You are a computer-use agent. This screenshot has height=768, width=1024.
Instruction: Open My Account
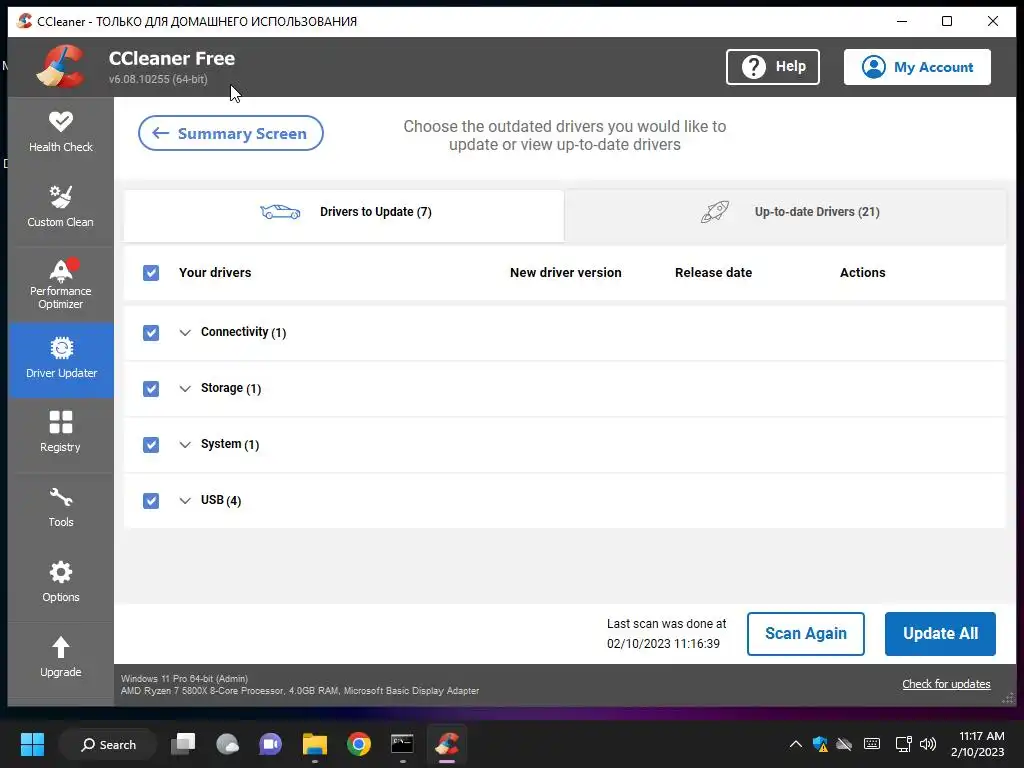917,67
